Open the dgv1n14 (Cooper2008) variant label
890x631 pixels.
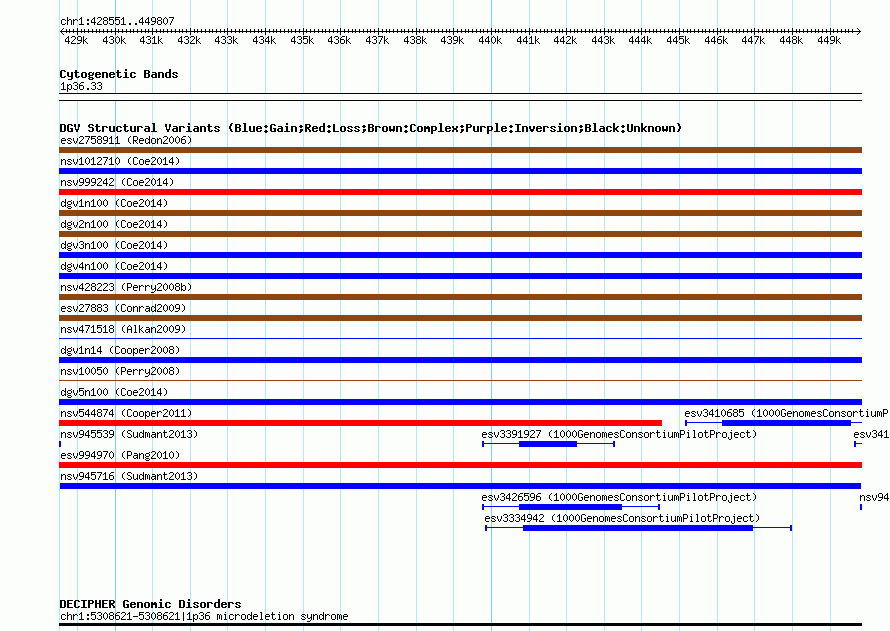120,350
